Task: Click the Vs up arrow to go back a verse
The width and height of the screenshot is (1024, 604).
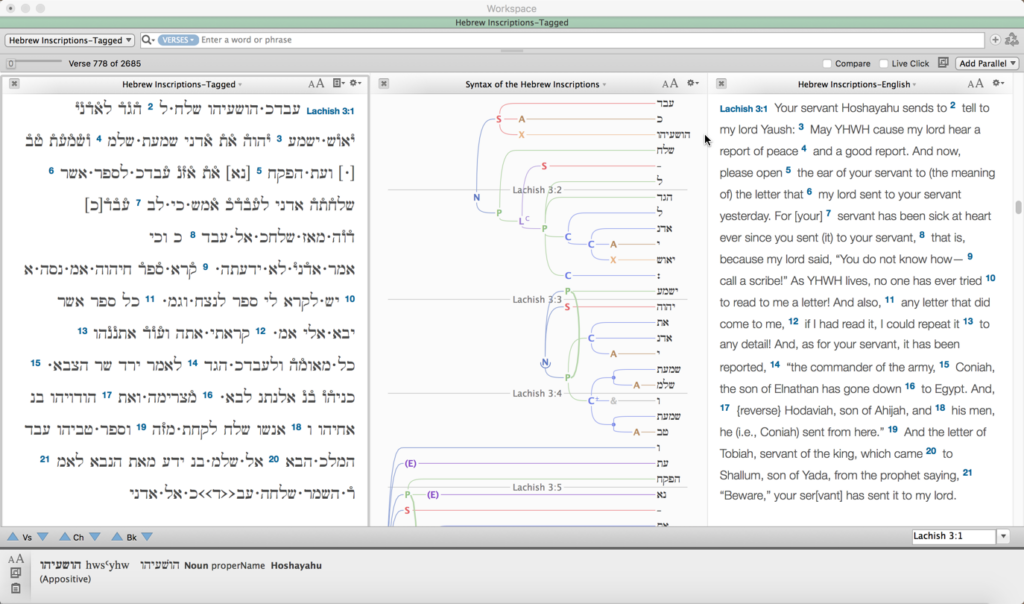Action: (12, 537)
